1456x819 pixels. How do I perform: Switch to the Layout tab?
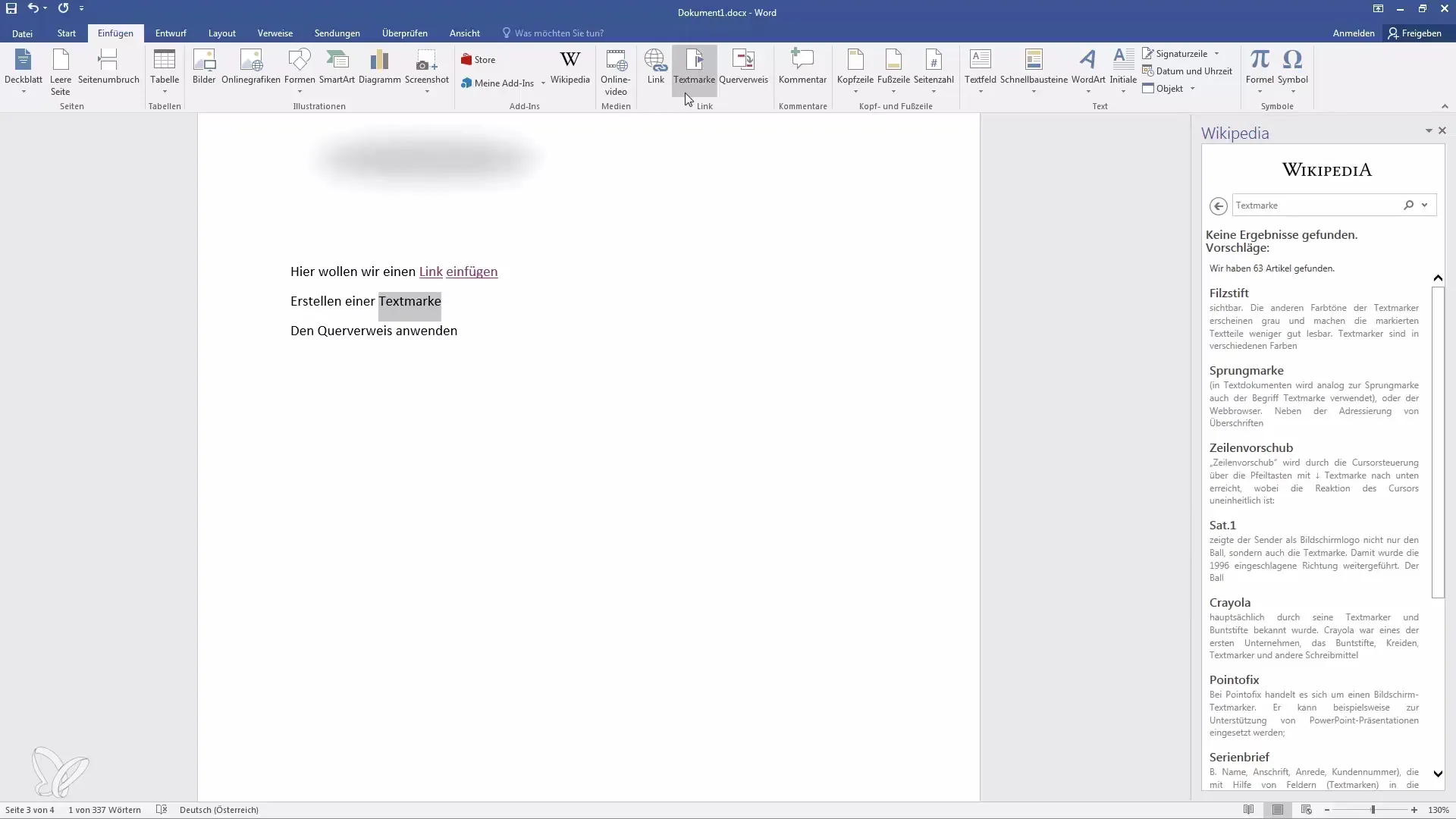(222, 33)
